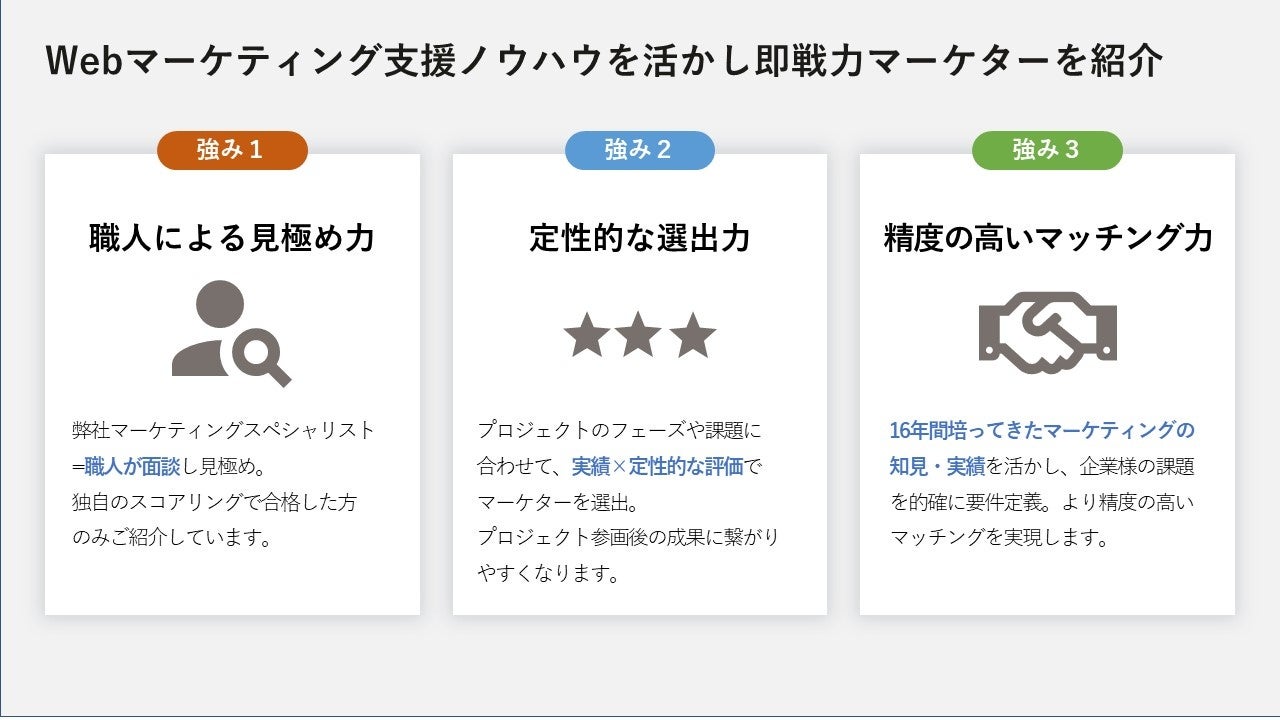1280x720 pixels.
Task: Click the 独自のスコアリングで合格した方 text line
Action: click(x=214, y=503)
